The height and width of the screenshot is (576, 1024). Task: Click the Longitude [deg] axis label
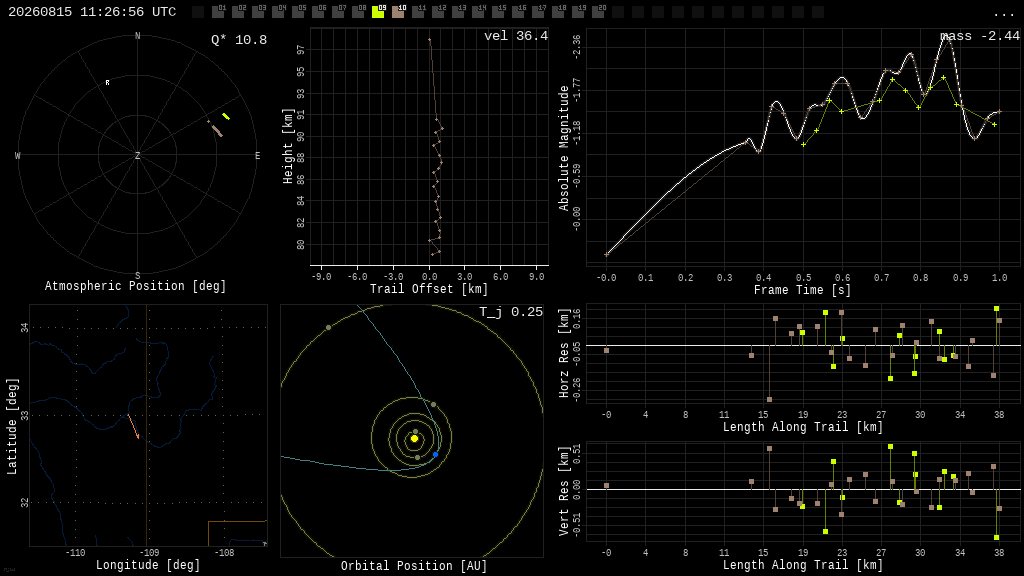(148, 565)
